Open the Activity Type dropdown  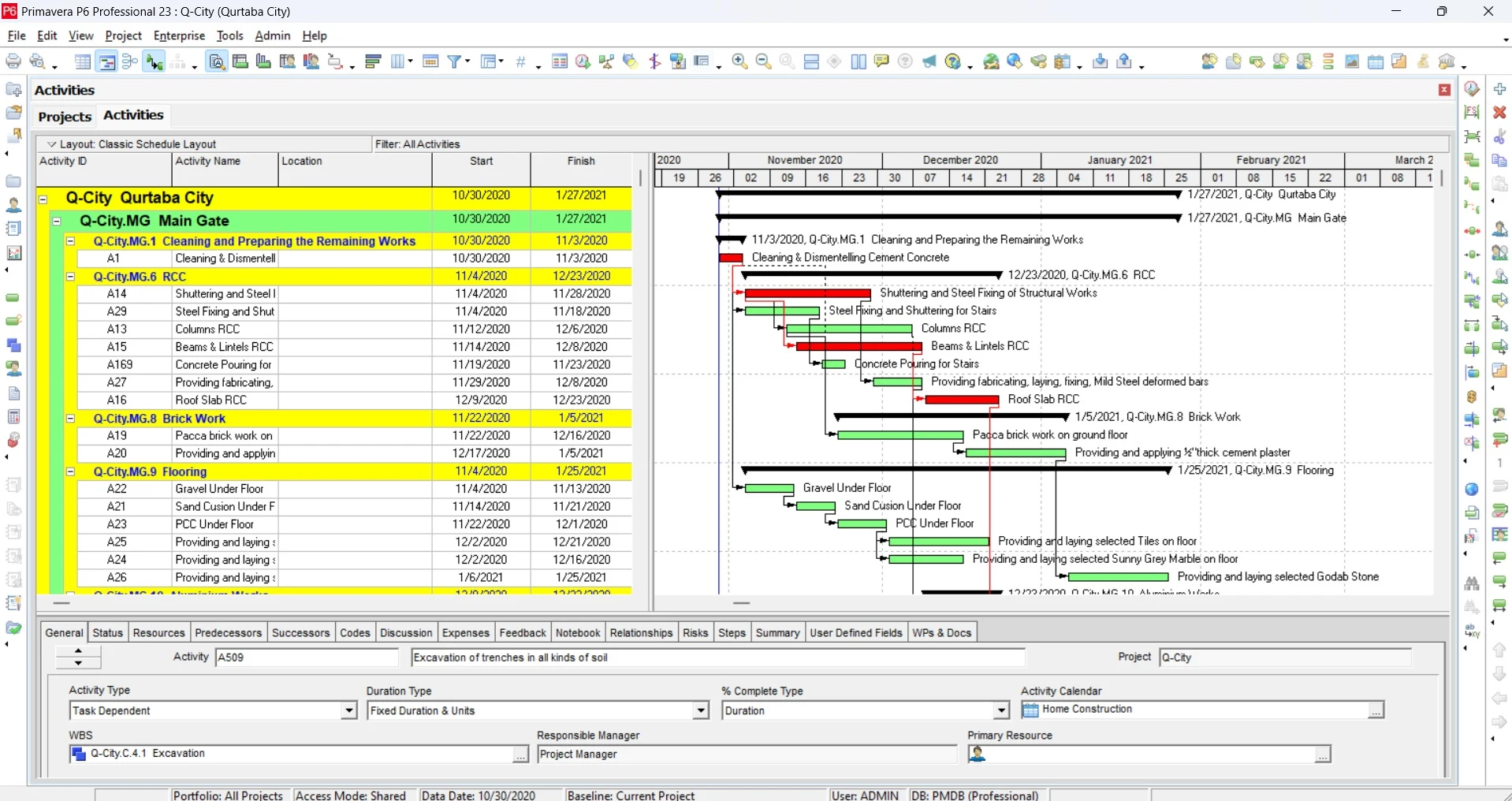[x=348, y=710]
